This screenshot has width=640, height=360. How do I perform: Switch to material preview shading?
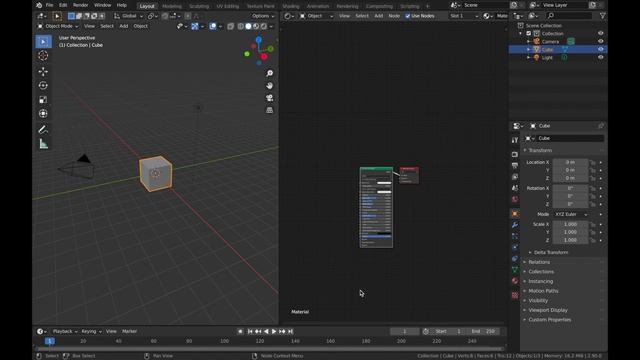[256, 26]
